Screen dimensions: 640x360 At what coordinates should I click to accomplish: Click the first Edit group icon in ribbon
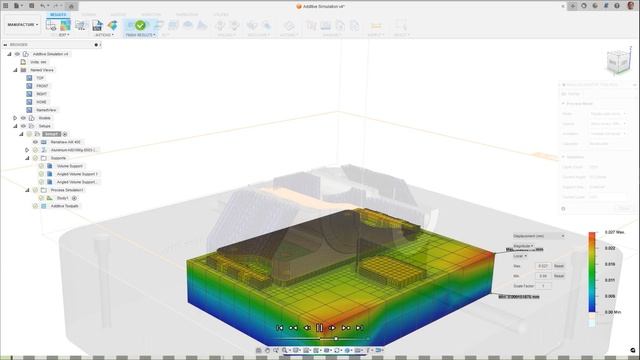point(51,25)
